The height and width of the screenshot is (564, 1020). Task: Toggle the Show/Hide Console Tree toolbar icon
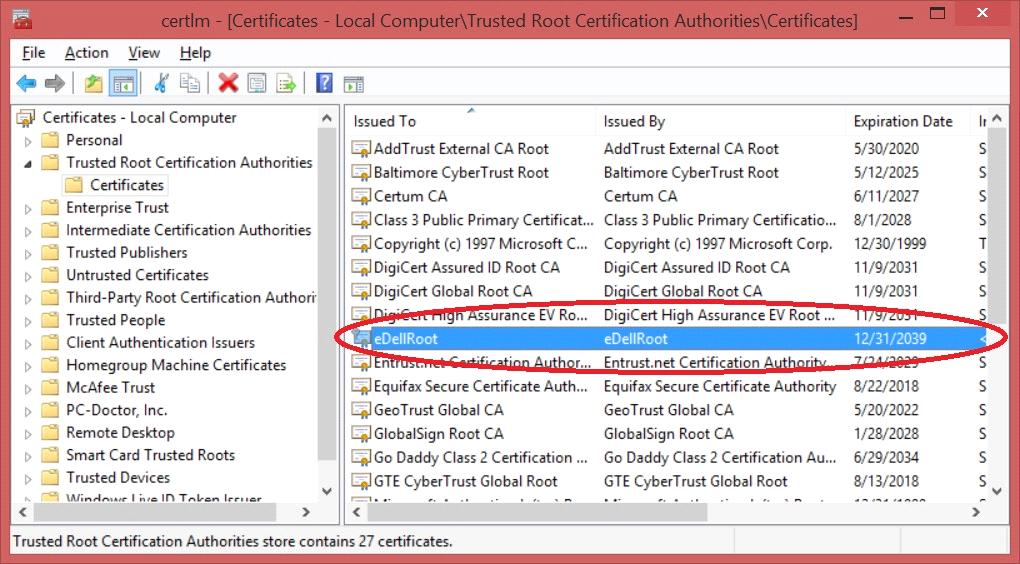tap(123, 83)
